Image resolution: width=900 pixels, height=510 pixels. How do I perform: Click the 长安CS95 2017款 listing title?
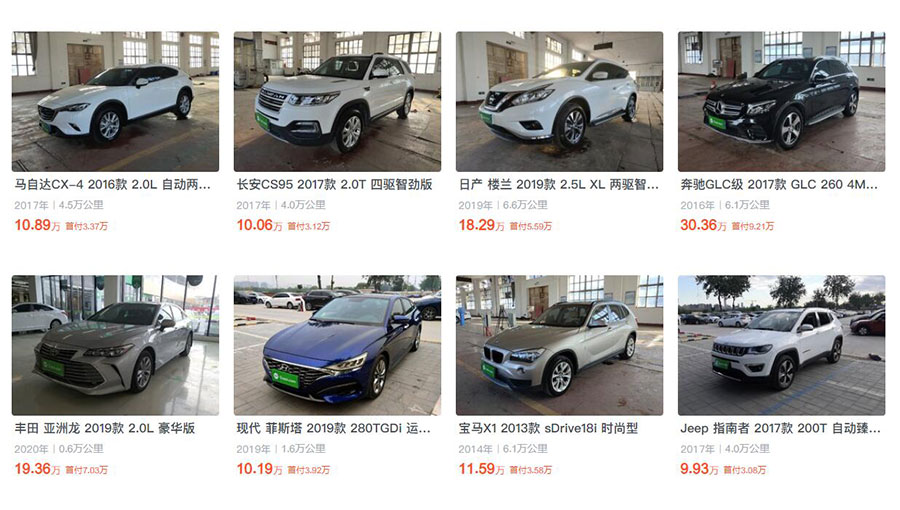pyautogui.click(x=334, y=185)
